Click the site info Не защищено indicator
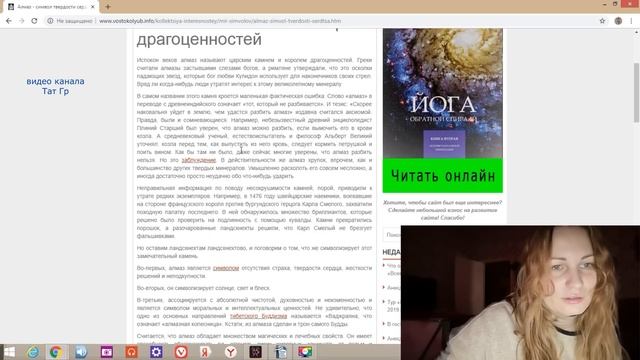The width and height of the screenshot is (640, 360). 70,21
